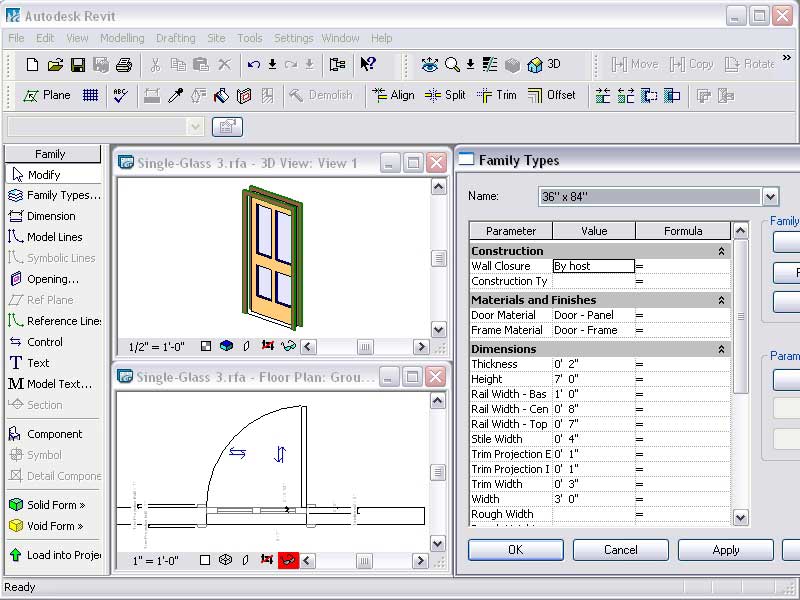Open the Help menu

tap(381, 38)
